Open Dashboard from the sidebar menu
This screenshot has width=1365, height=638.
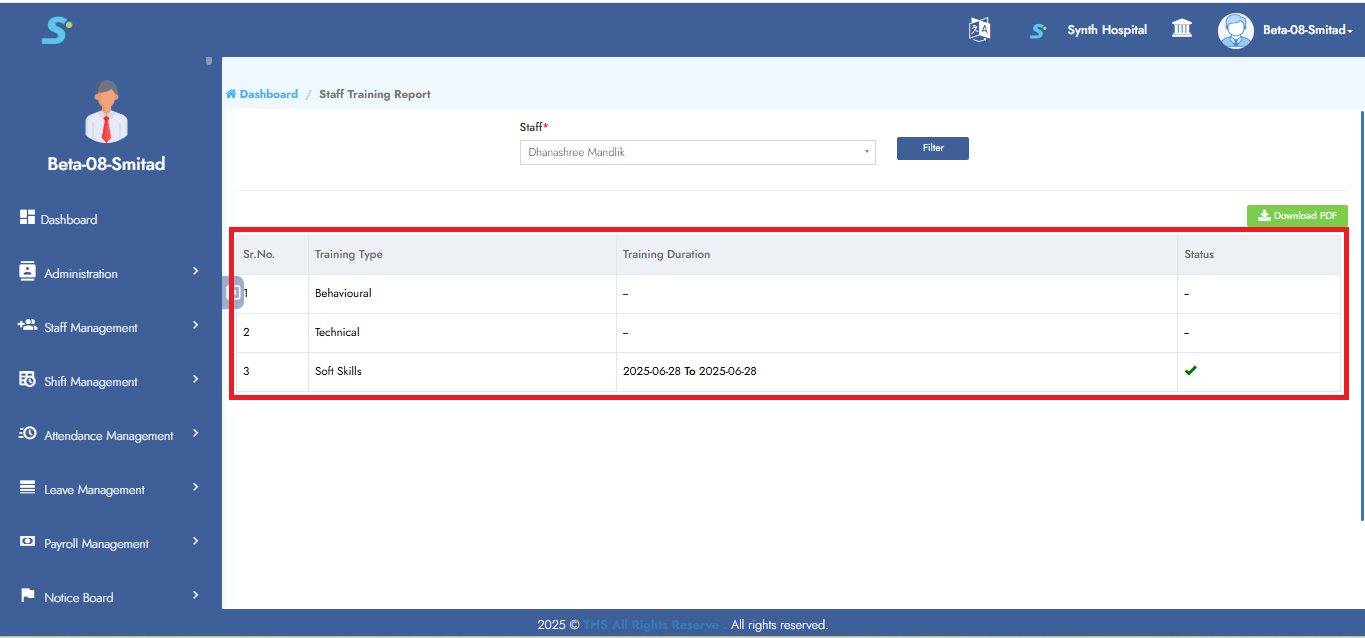(x=69, y=220)
